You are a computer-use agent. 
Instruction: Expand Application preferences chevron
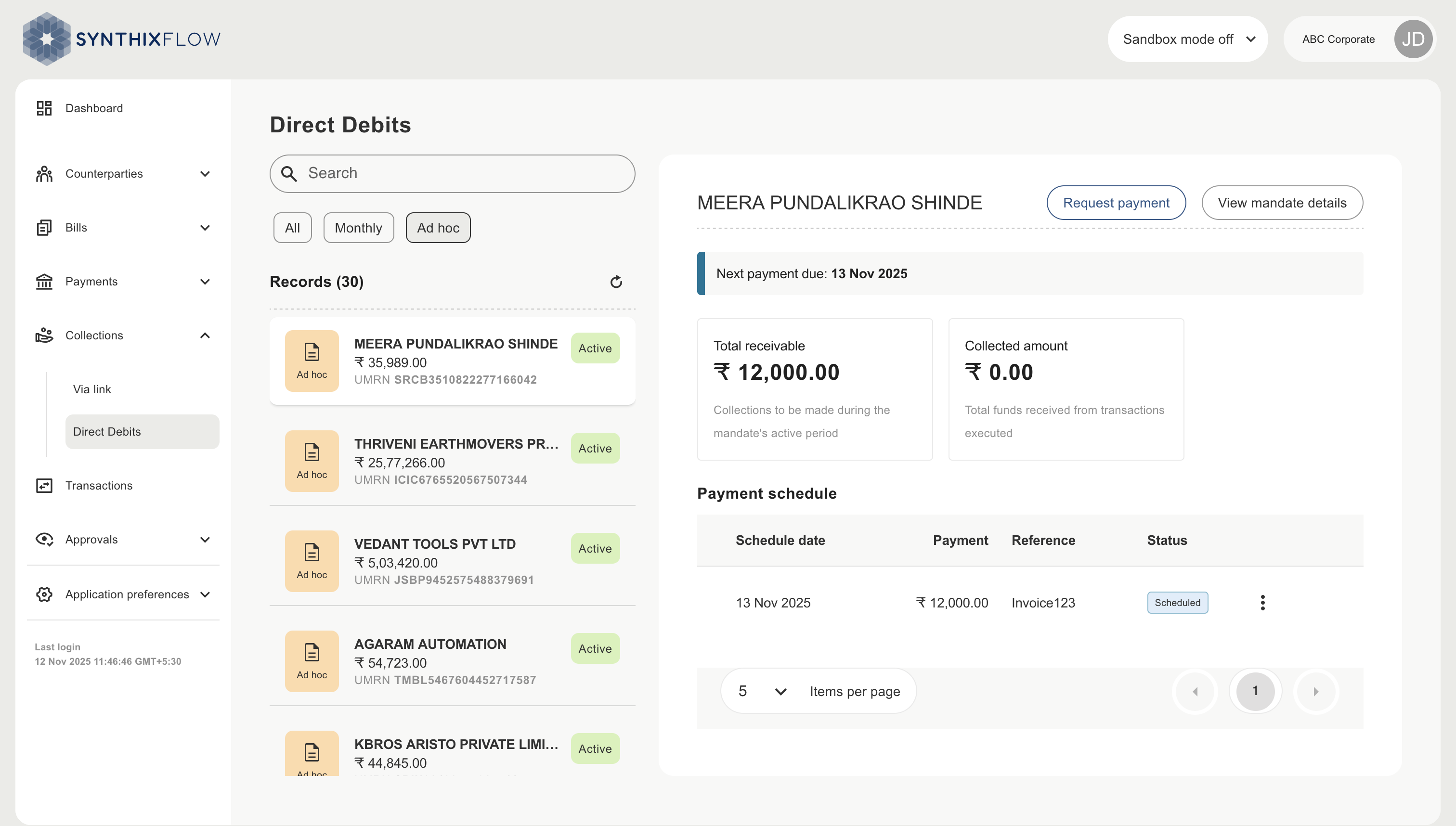coord(206,594)
